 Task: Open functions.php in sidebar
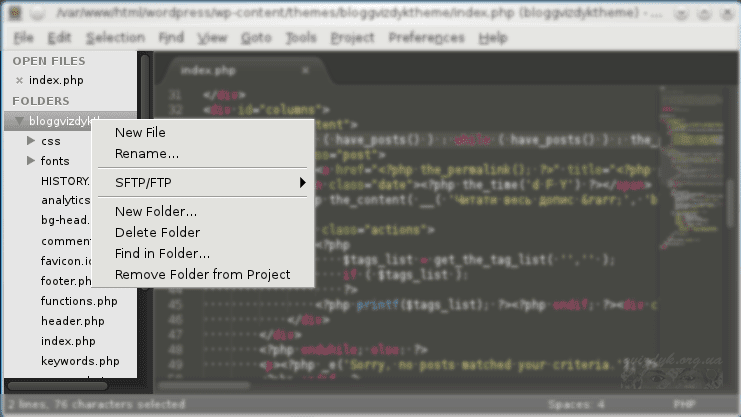click(79, 301)
